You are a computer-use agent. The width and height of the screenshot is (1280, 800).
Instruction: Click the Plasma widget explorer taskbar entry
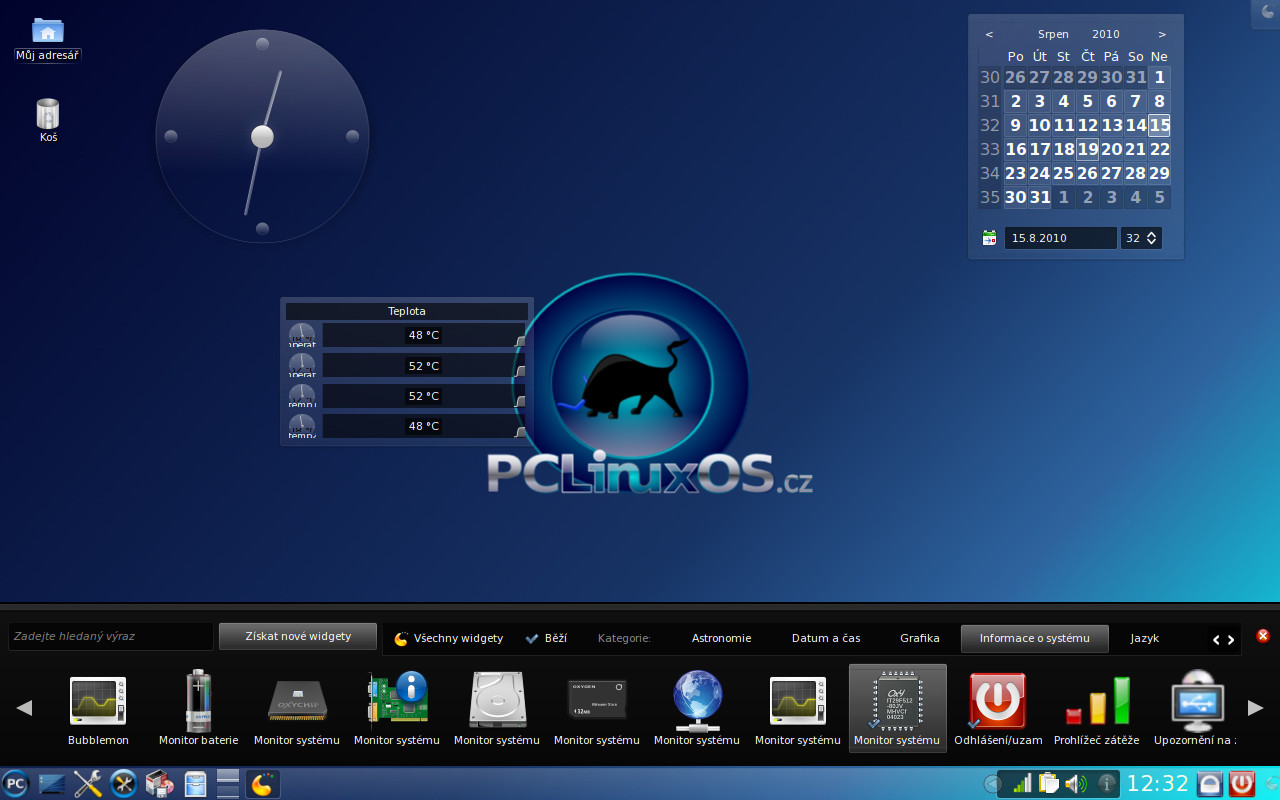click(x=263, y=784)
